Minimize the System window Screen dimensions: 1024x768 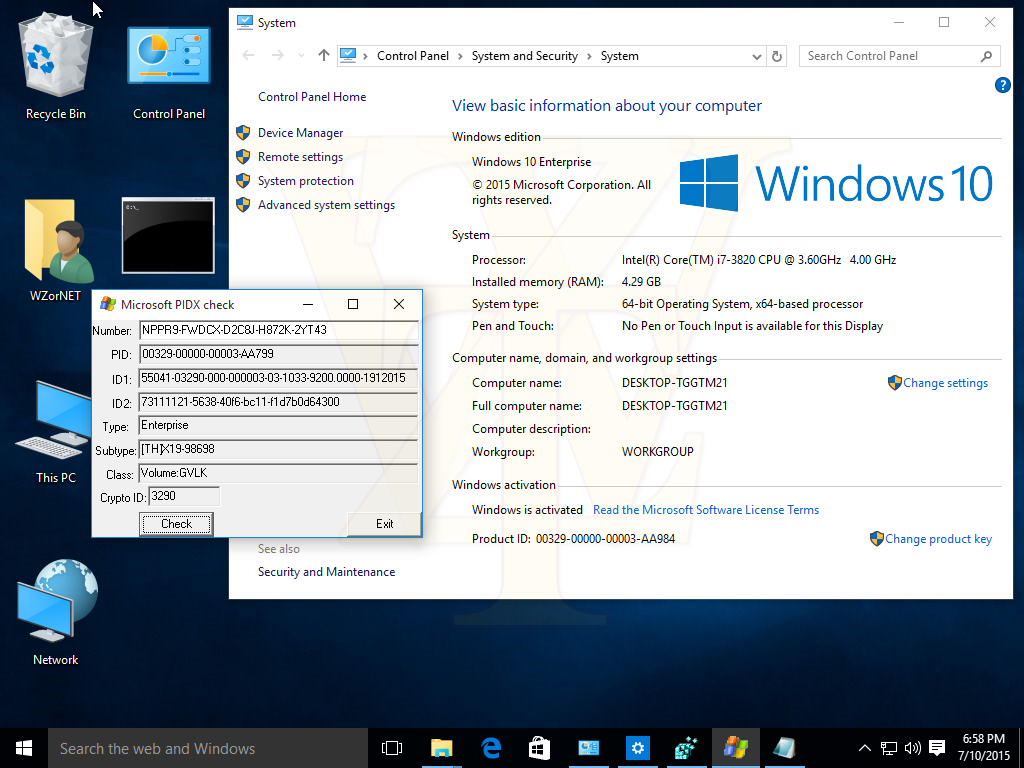[899, 22]
